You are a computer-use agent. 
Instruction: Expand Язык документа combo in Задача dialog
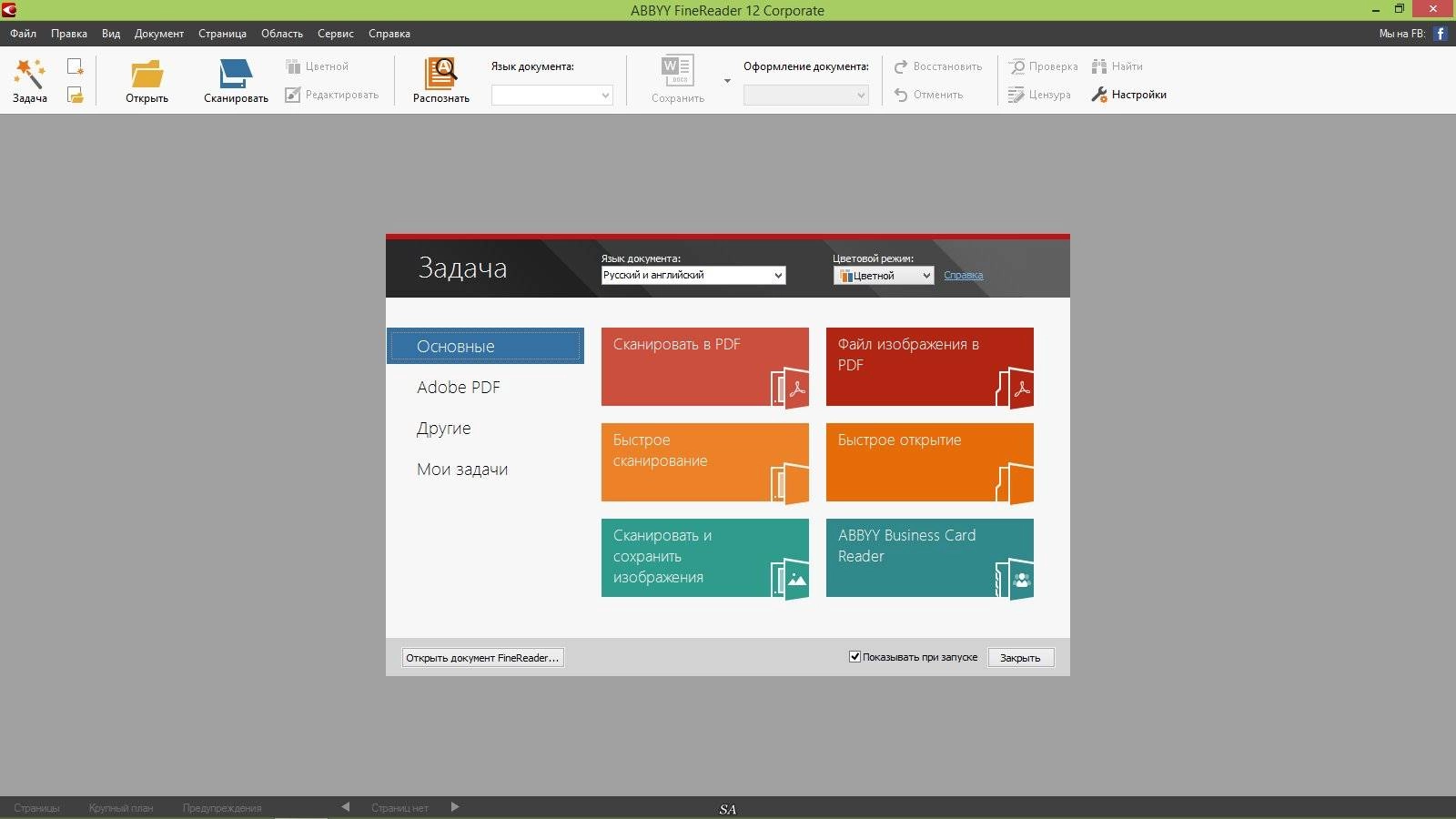pyautogui.click(x=778, y=276)
